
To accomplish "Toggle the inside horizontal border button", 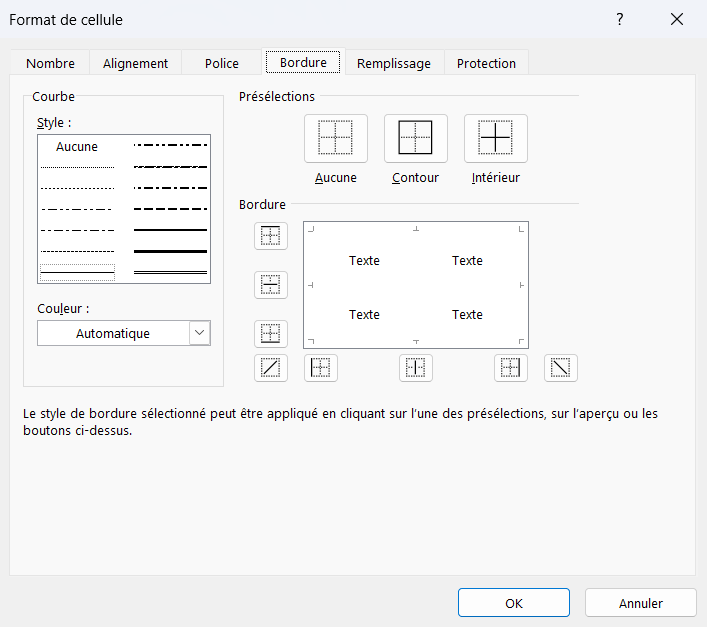I will pos(271,285).
